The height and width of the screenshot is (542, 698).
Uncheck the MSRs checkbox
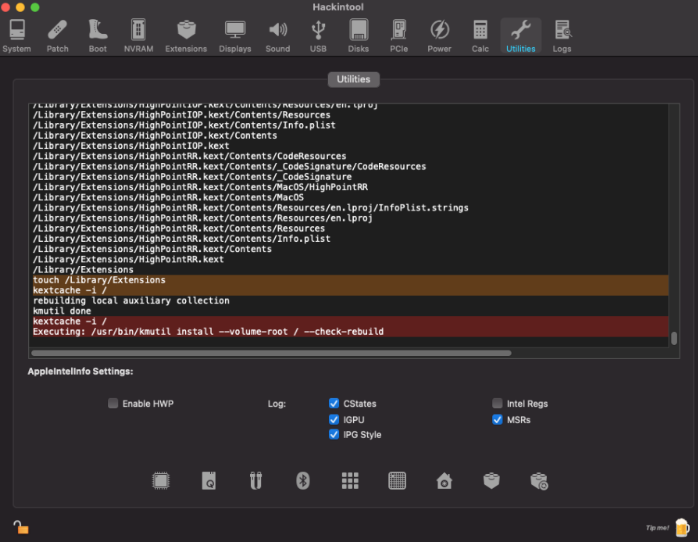click(x=497, y=419)
